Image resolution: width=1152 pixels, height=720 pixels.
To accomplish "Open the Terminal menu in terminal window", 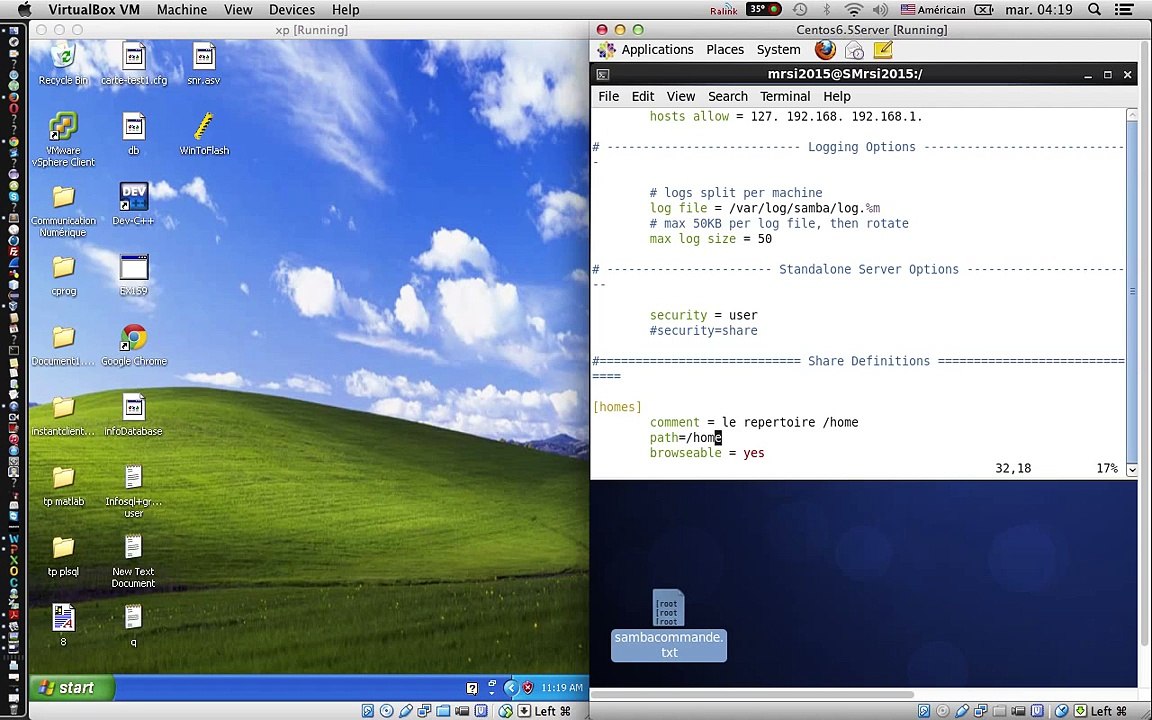I will coord(785,96).
